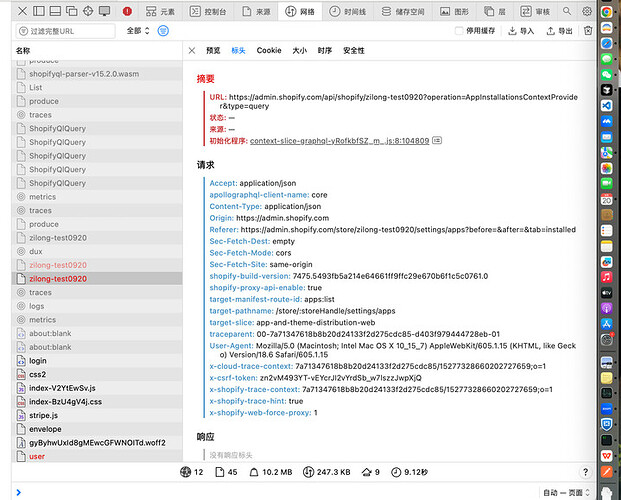Image resolution: width=621 pixels, height=500 pixels.
Task: Open WeChat from the Dock
Action: pyautogui.click(x=606, y=74)
